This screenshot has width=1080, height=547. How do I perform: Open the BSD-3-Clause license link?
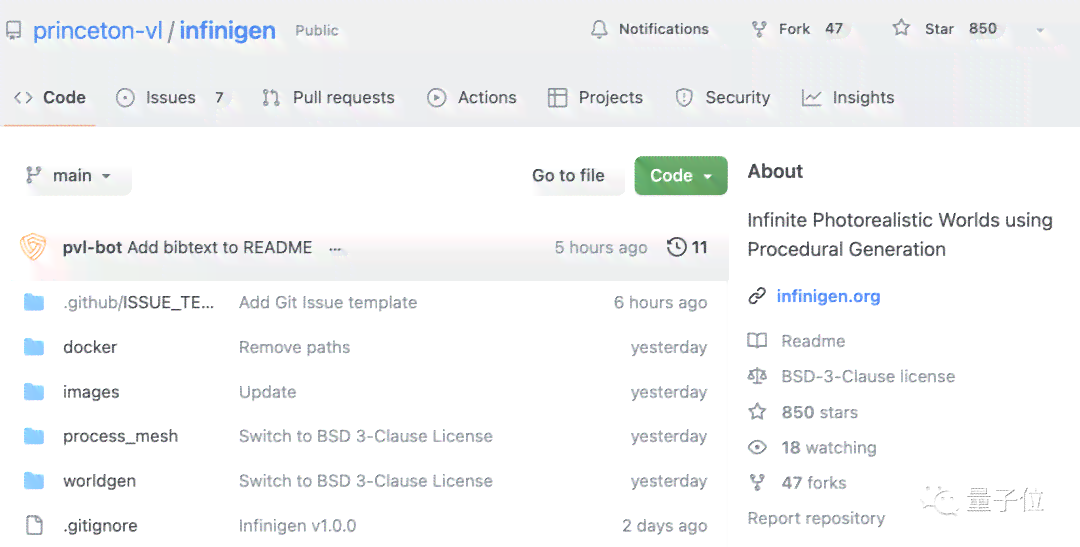tap(868, 376)
